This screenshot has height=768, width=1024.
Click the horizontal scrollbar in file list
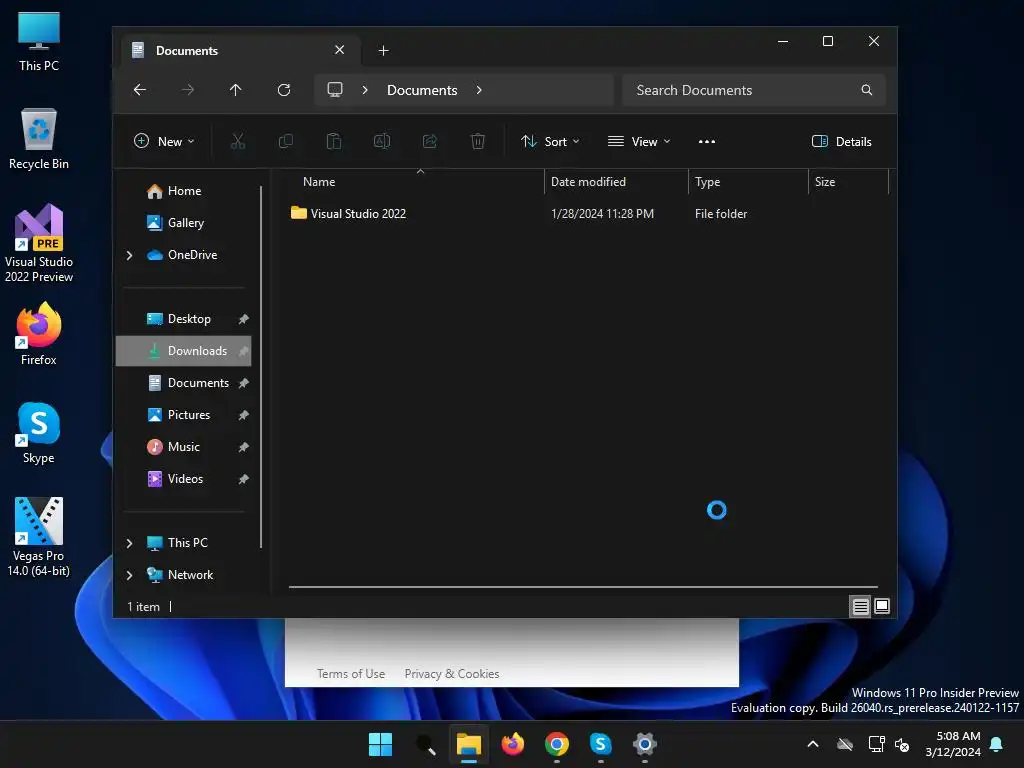(x=583, y=587)
